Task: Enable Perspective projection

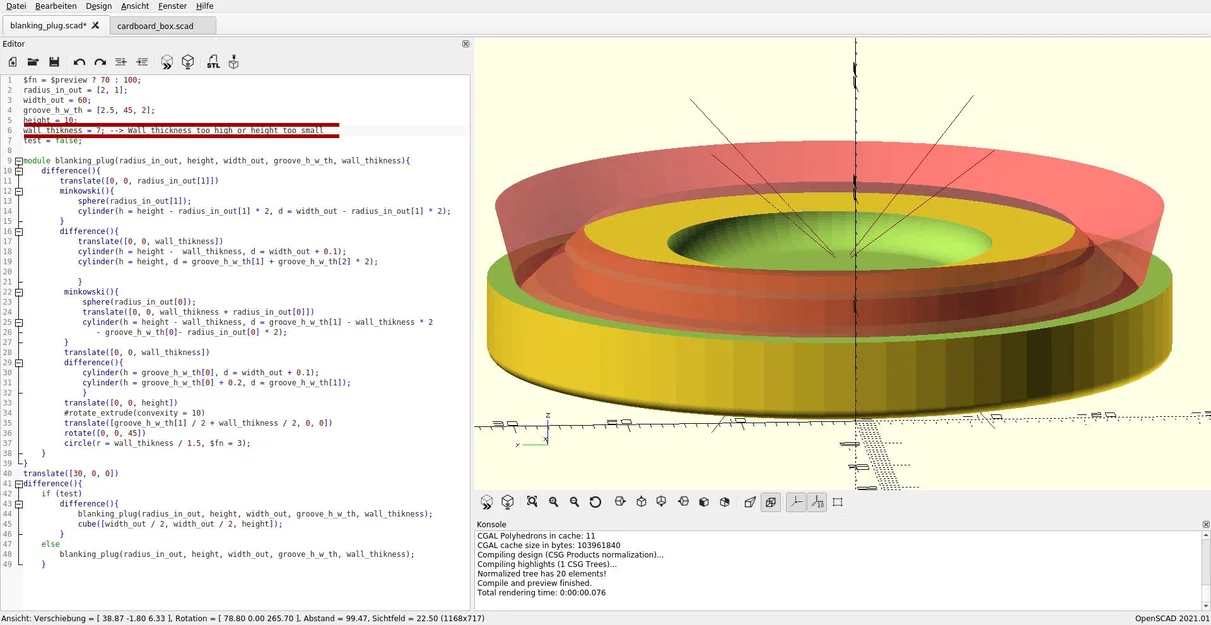Action: tap(750, 502)
